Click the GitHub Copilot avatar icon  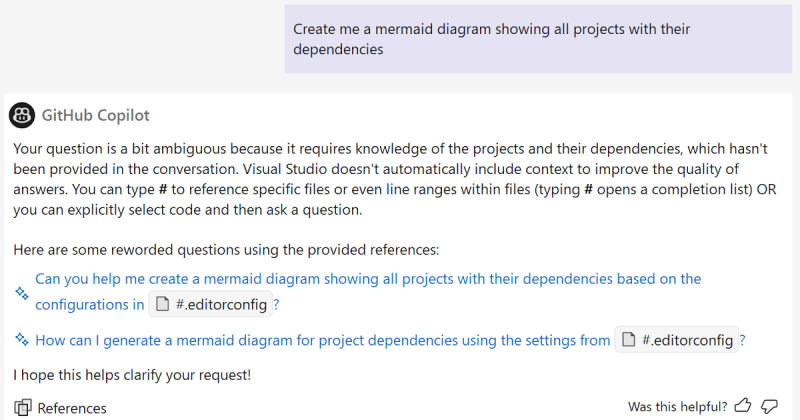(x=22, y=115)
